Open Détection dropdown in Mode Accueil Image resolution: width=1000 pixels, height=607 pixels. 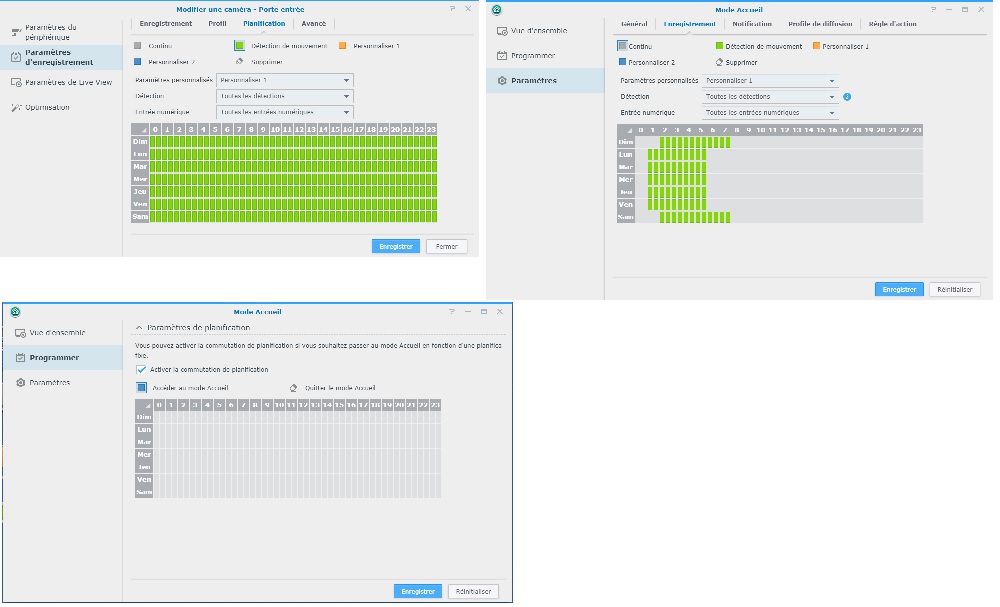(770, 97)
